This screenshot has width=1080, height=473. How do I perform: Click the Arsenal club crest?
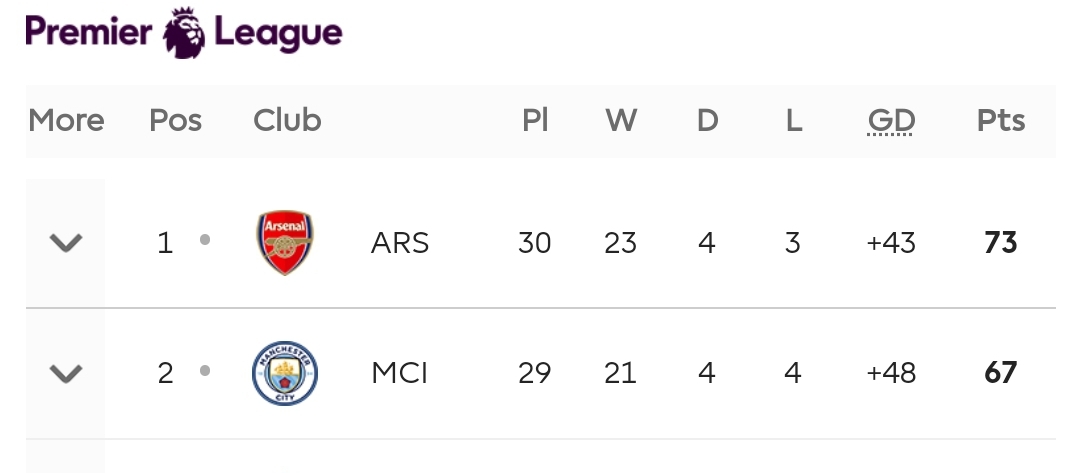pyautogui.click(x=284, y=242)
